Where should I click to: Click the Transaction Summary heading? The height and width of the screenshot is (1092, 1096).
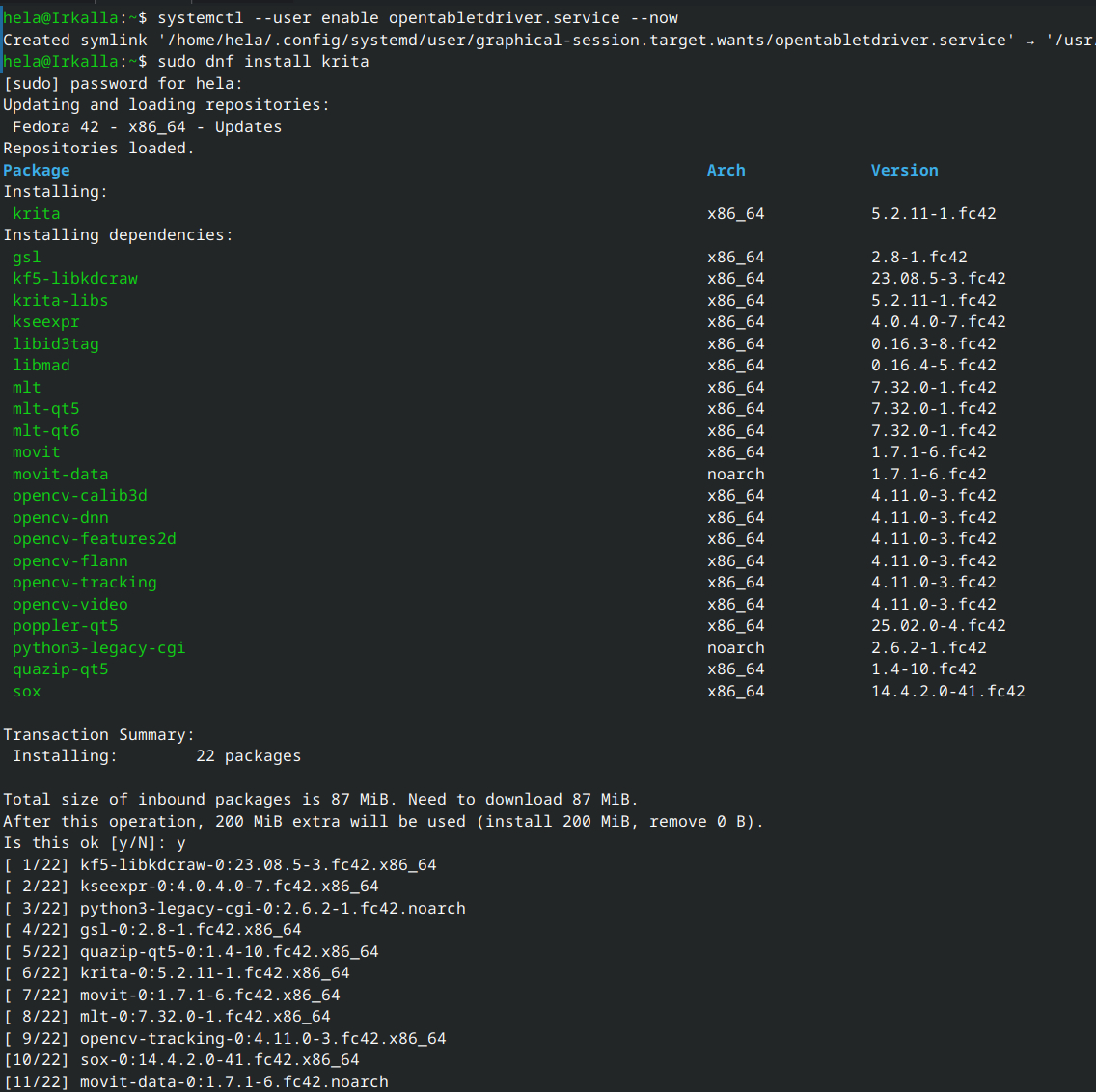coord(98,735)
